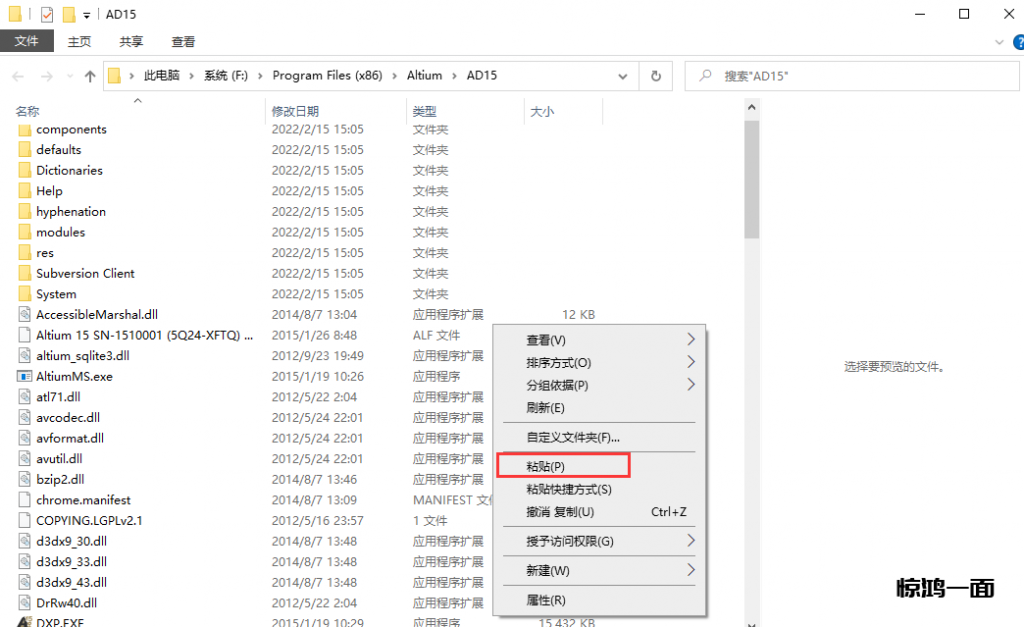Select the AltiumMS.exe file icon

click(25, 376)
